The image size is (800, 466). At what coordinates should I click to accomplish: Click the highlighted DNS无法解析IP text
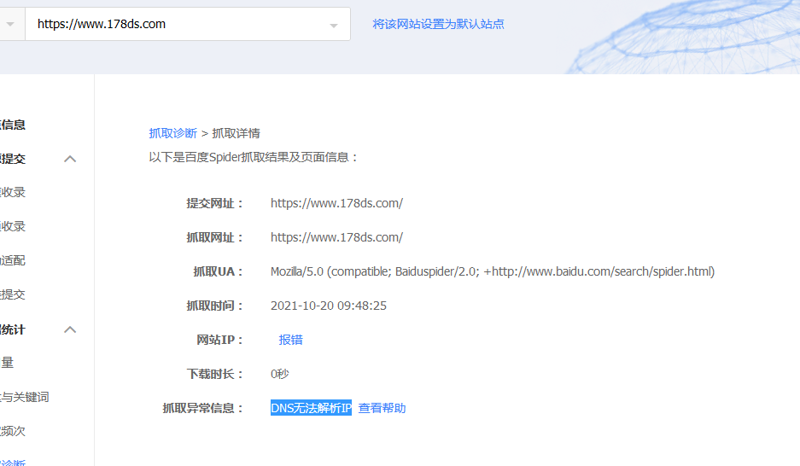click(x=311, y=408)
